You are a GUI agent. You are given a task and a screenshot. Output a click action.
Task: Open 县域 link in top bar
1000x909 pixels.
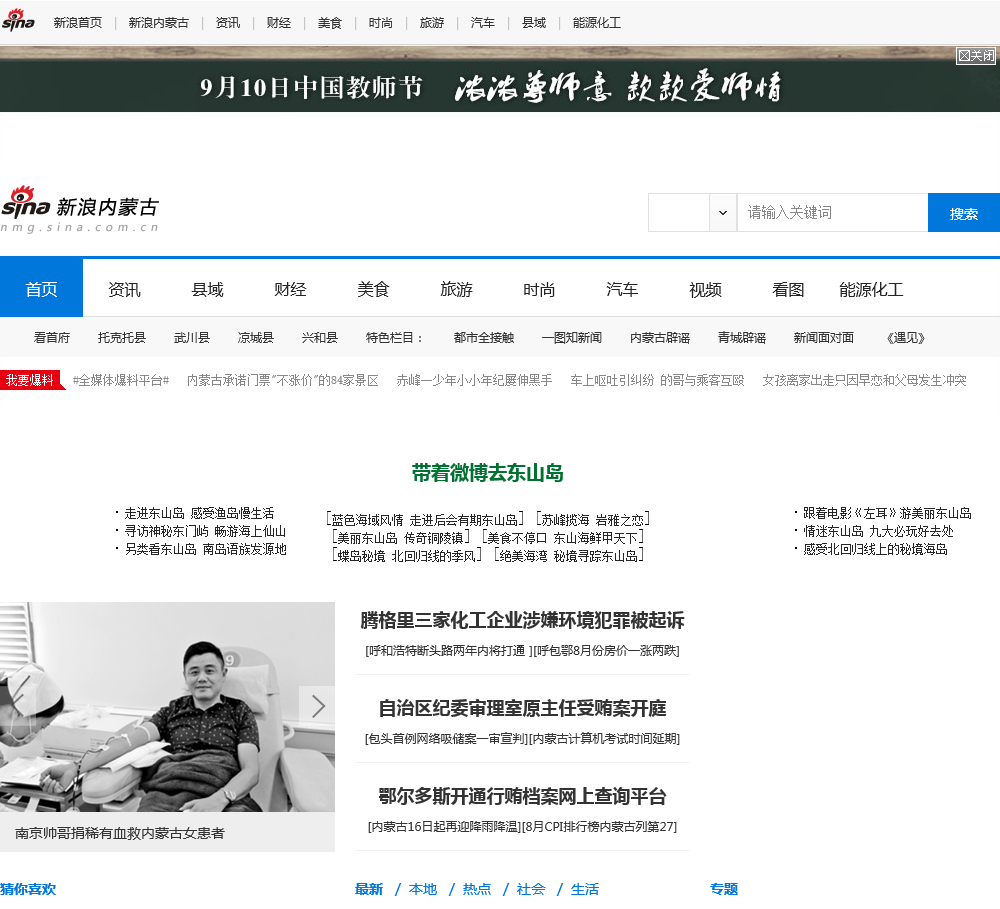[x=534, y=23]
